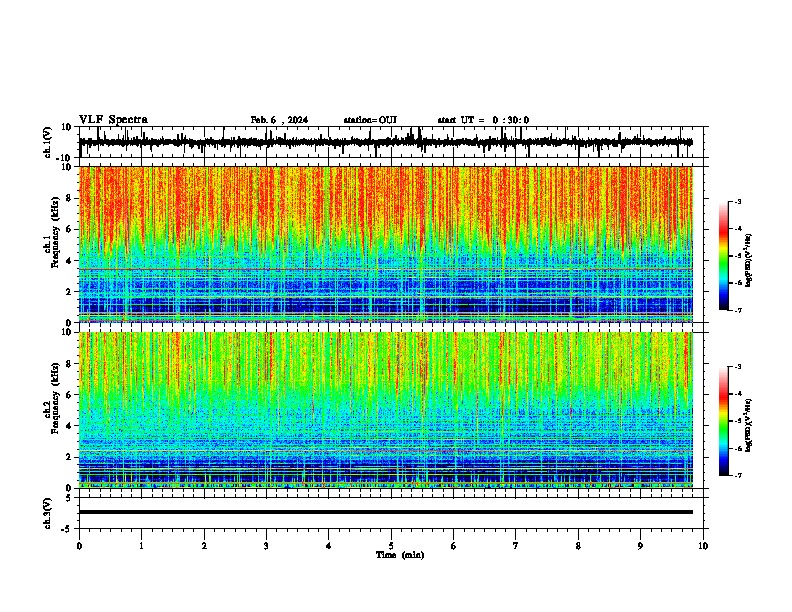The image size is (792, 612).
Task: Click the black ch.3 flat line trace
Action: [x=386, y=512]
